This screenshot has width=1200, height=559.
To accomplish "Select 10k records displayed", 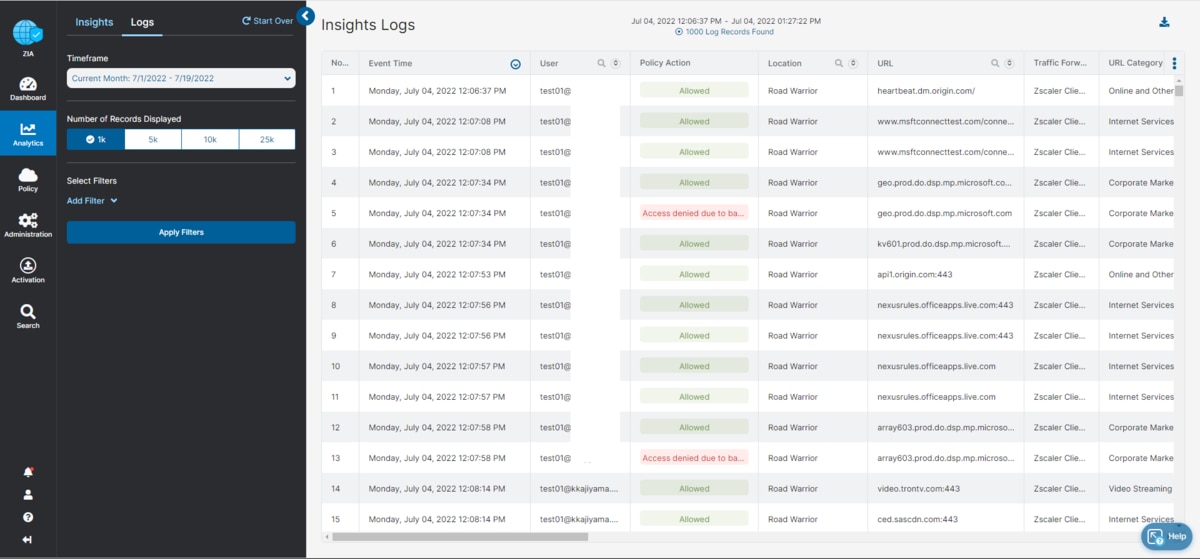I will tap(210, 139).
